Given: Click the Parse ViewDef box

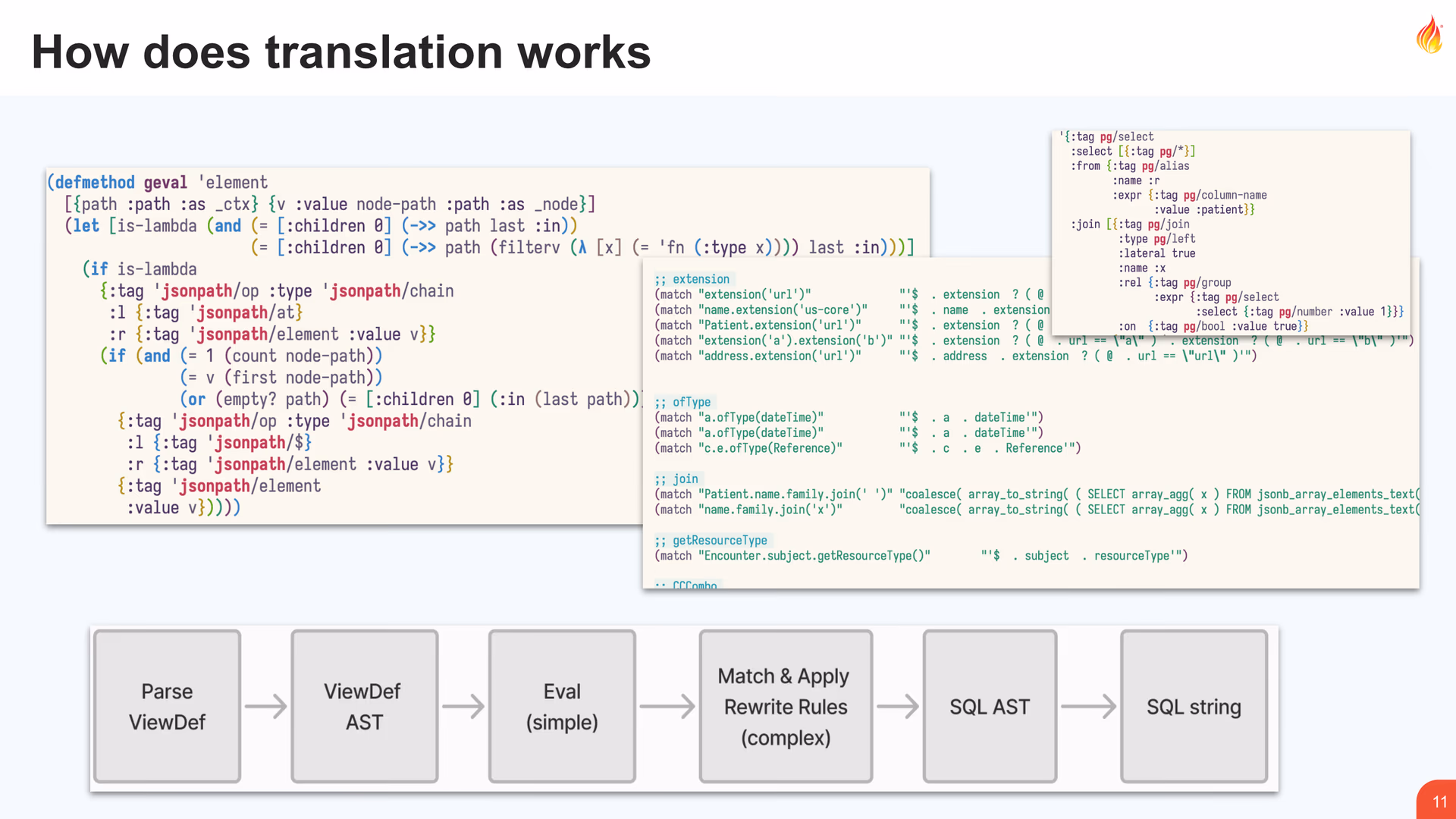Looking at the screenshot, I should pyautogui.click(x=167, y=706).
